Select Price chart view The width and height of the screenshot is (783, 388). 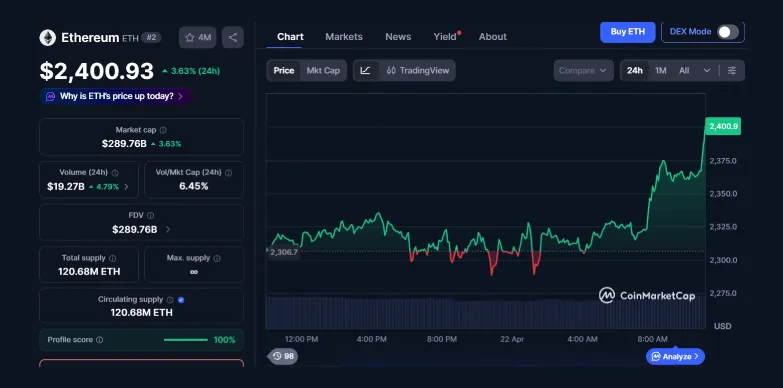coord(284,70)
